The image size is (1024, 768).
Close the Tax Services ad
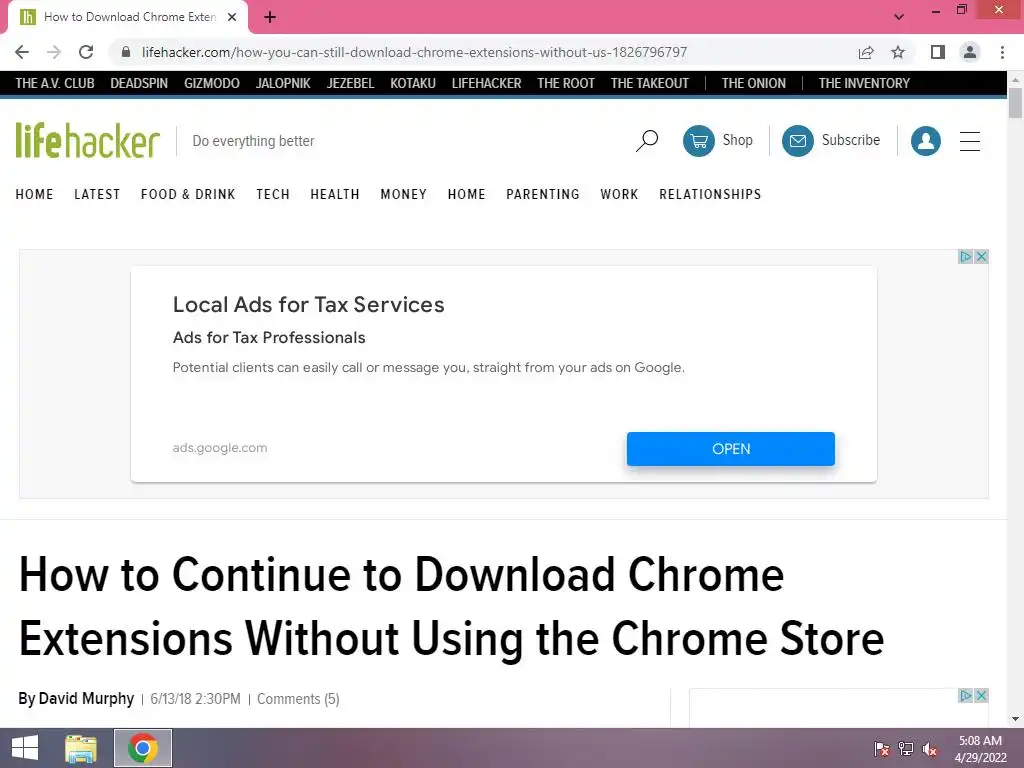tap(981, 257)
